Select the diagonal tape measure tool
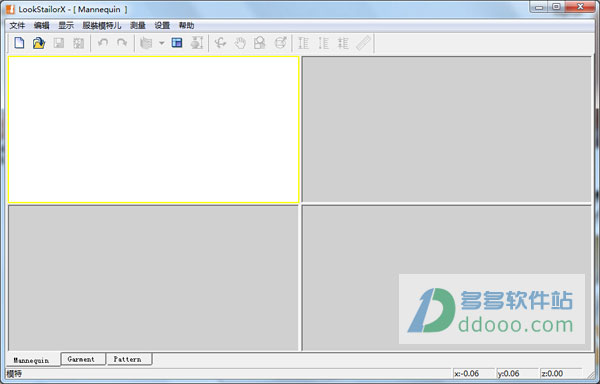This screenshot has height=384, width=600. click(x=363, y=43)
